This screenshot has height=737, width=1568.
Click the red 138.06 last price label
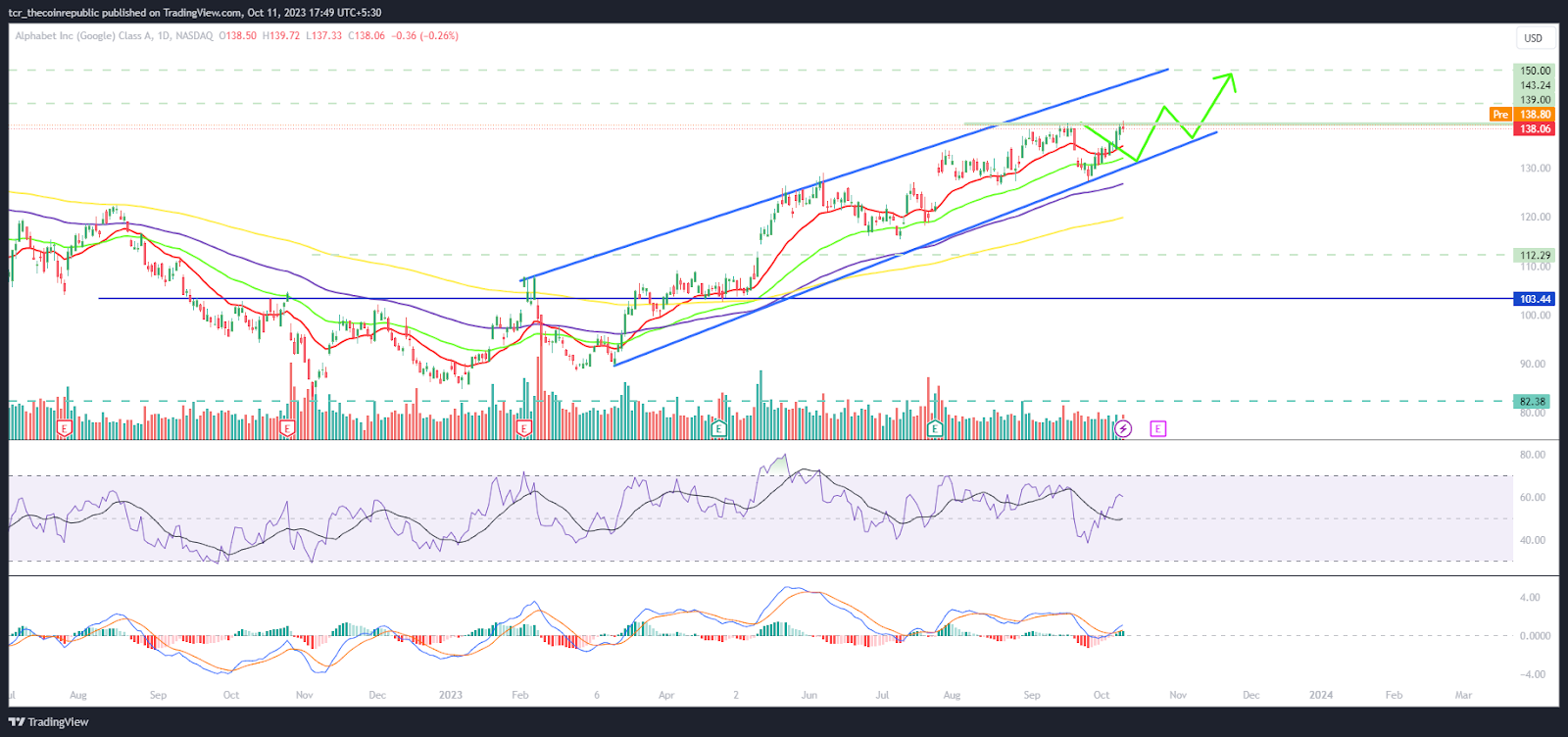pos(1535,129)
